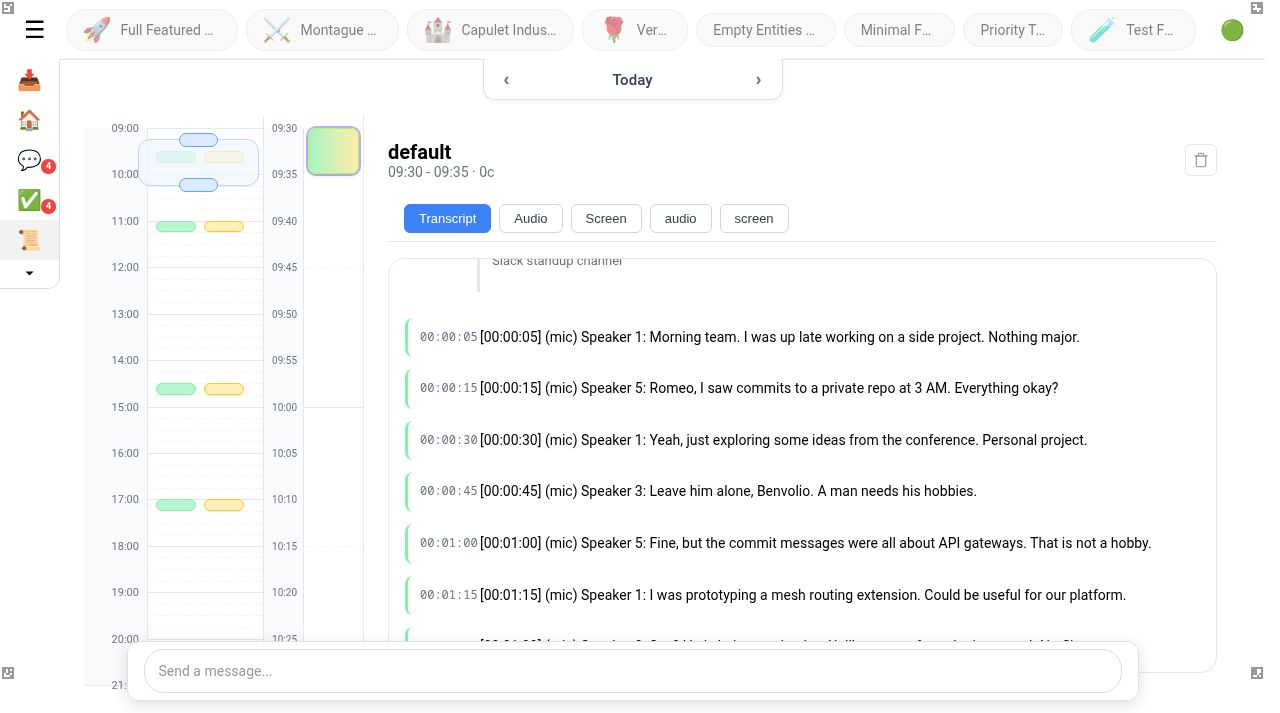Go to next day with the right chevron
Image resolution: width=1280 pixels, height=713 pixels.
(759, 80)
